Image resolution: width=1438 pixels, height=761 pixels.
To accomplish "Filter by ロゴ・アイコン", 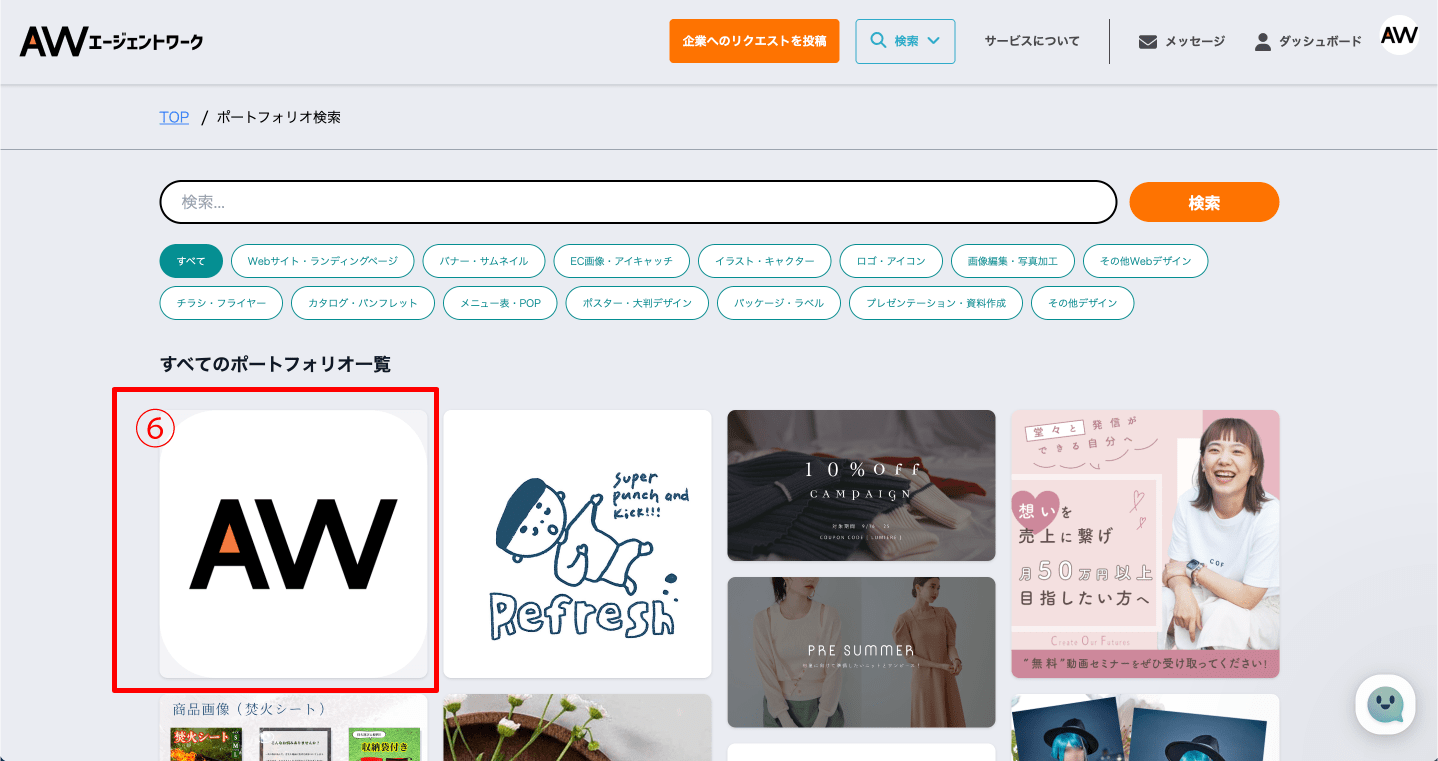I will [891, 261].
